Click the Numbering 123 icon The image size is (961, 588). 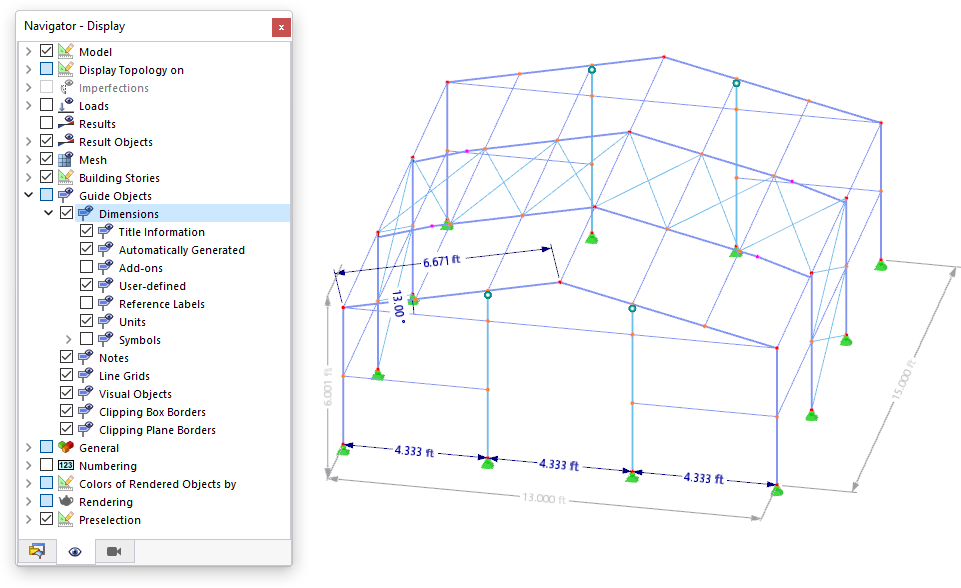[x=66, y=465]
